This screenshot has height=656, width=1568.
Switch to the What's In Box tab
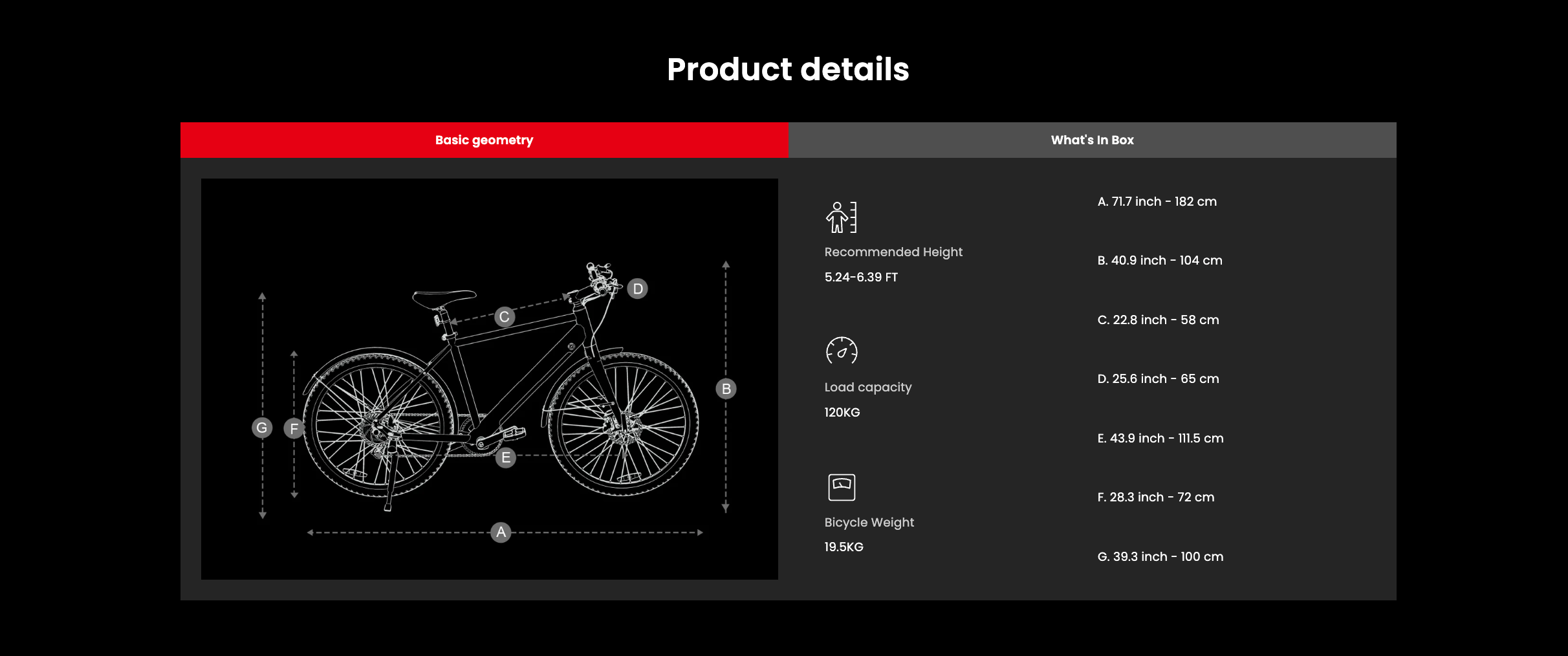[1092, 140]
